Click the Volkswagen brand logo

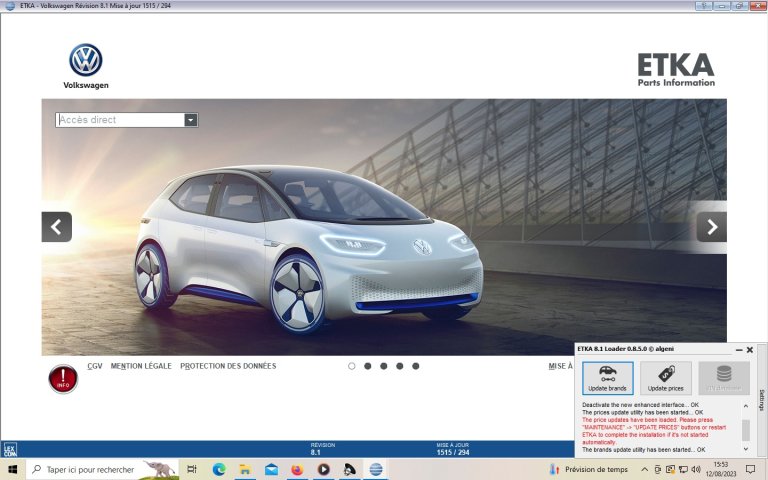[x=86, y=66]
